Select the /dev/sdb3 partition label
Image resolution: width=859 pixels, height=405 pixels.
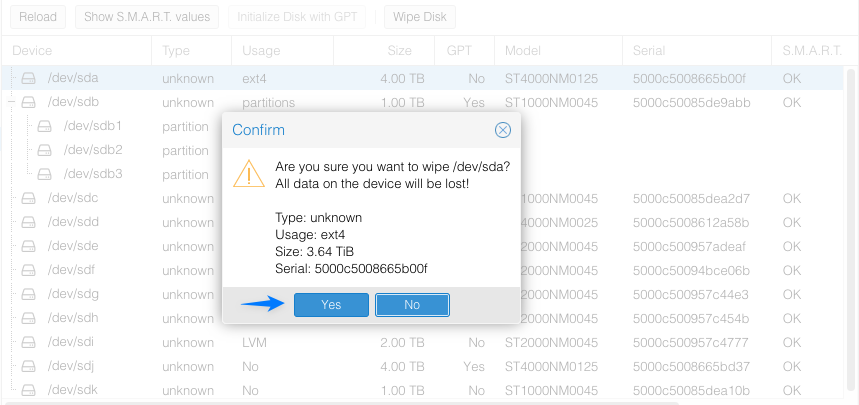click(x=93, y=174)
